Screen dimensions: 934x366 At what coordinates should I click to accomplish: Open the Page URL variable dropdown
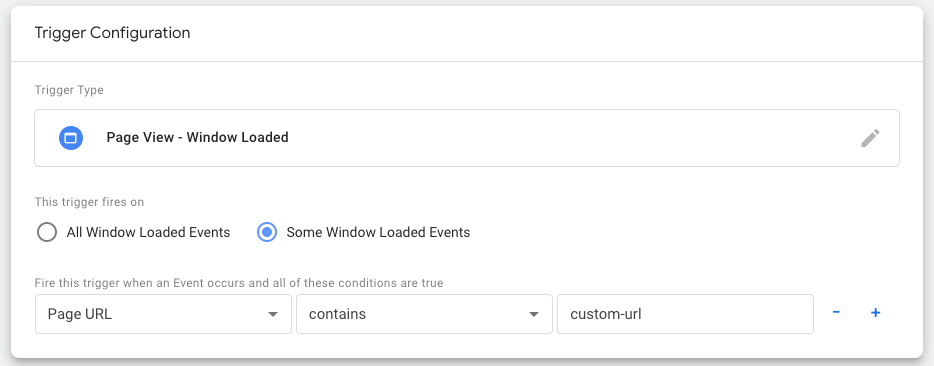click(x=163, y=314)
